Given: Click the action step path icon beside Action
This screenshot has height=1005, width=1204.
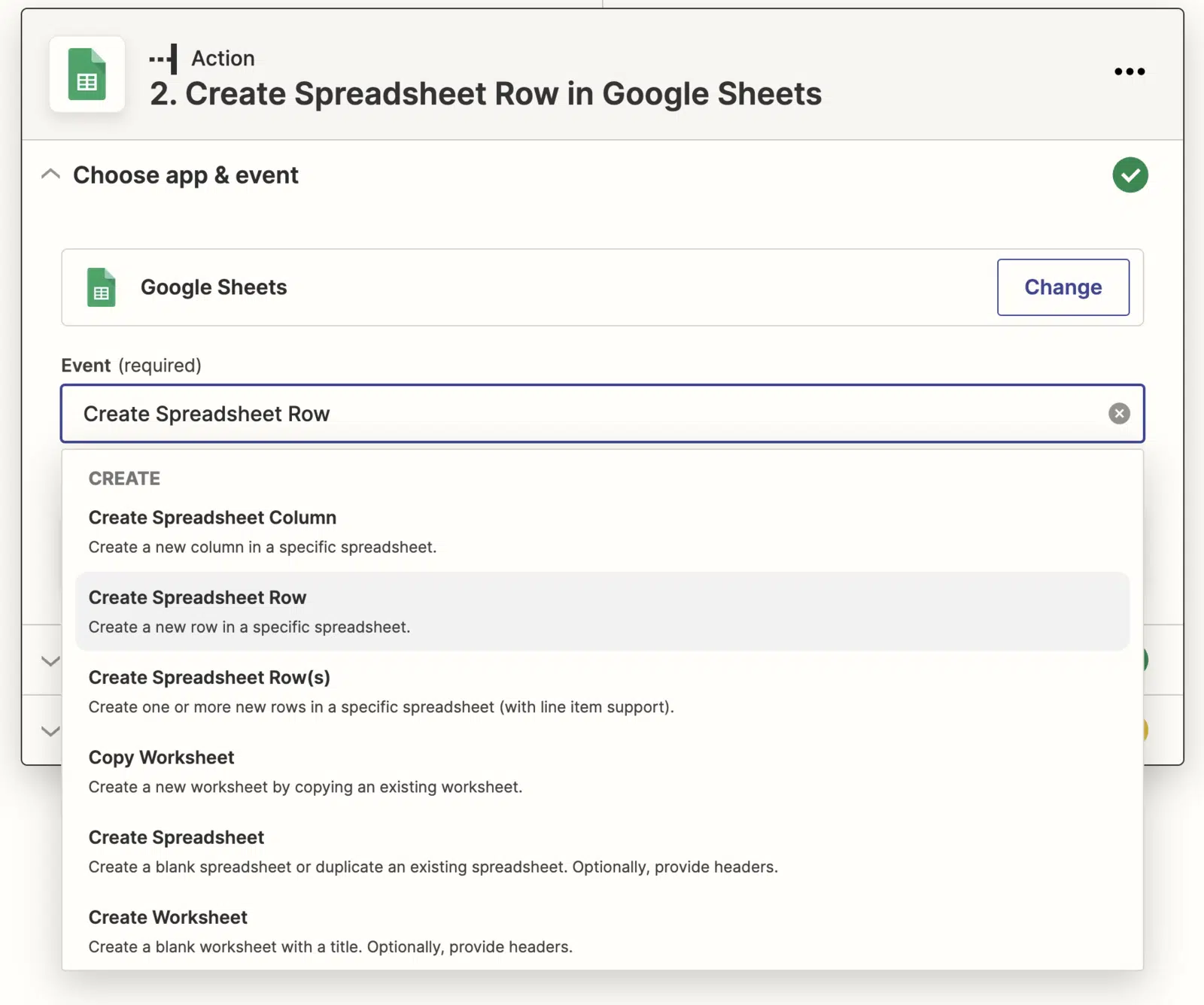Looking at the screenshot, I should point(163,59).
